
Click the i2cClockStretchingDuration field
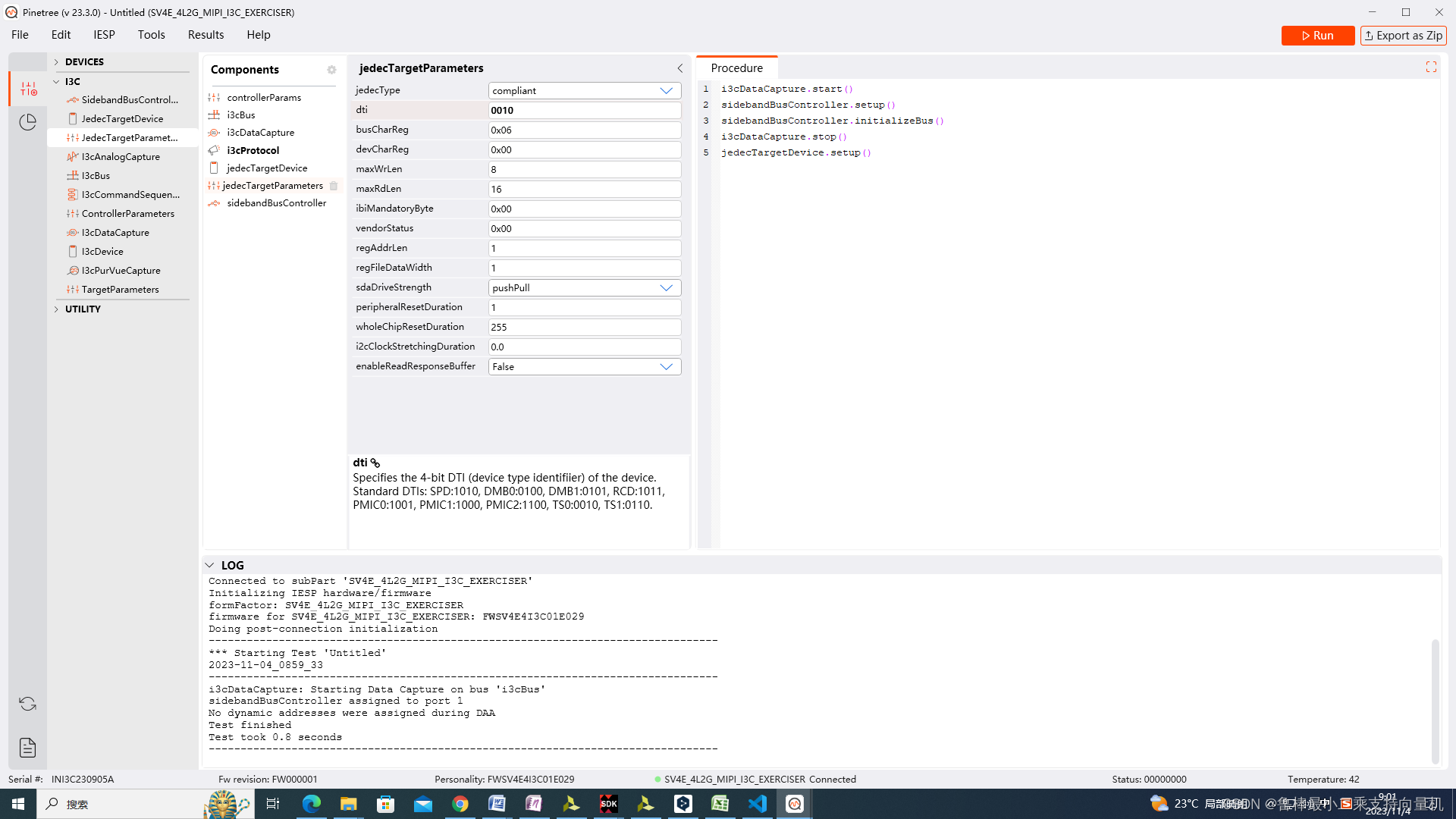(x=585, y=347)
